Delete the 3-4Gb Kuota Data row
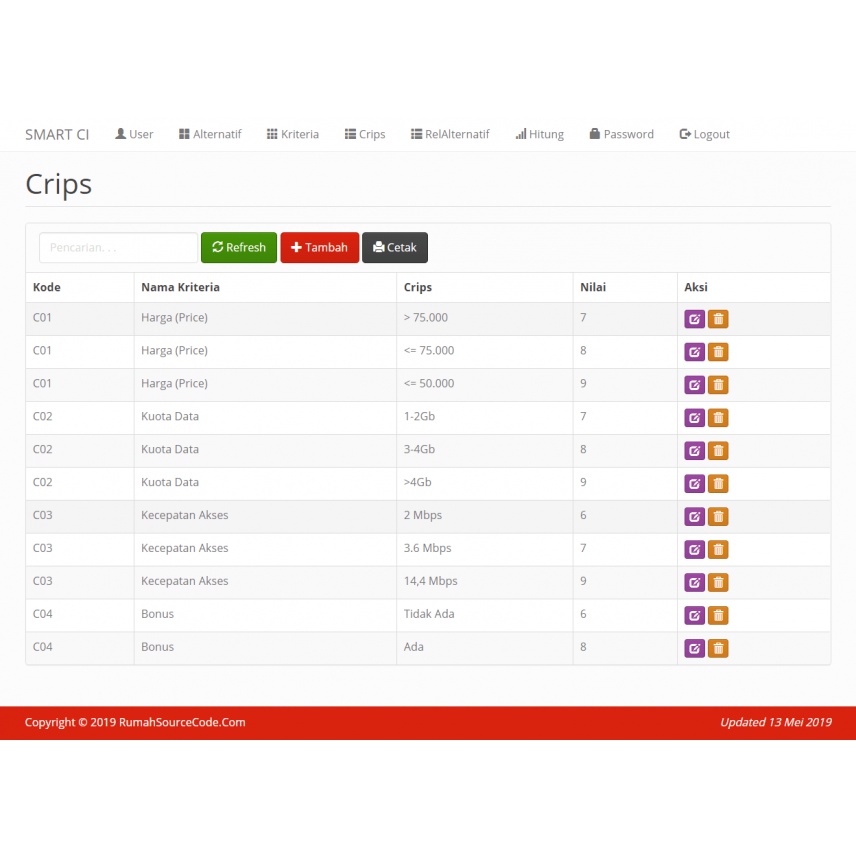The image size is (856, 856). click(718, 451)
